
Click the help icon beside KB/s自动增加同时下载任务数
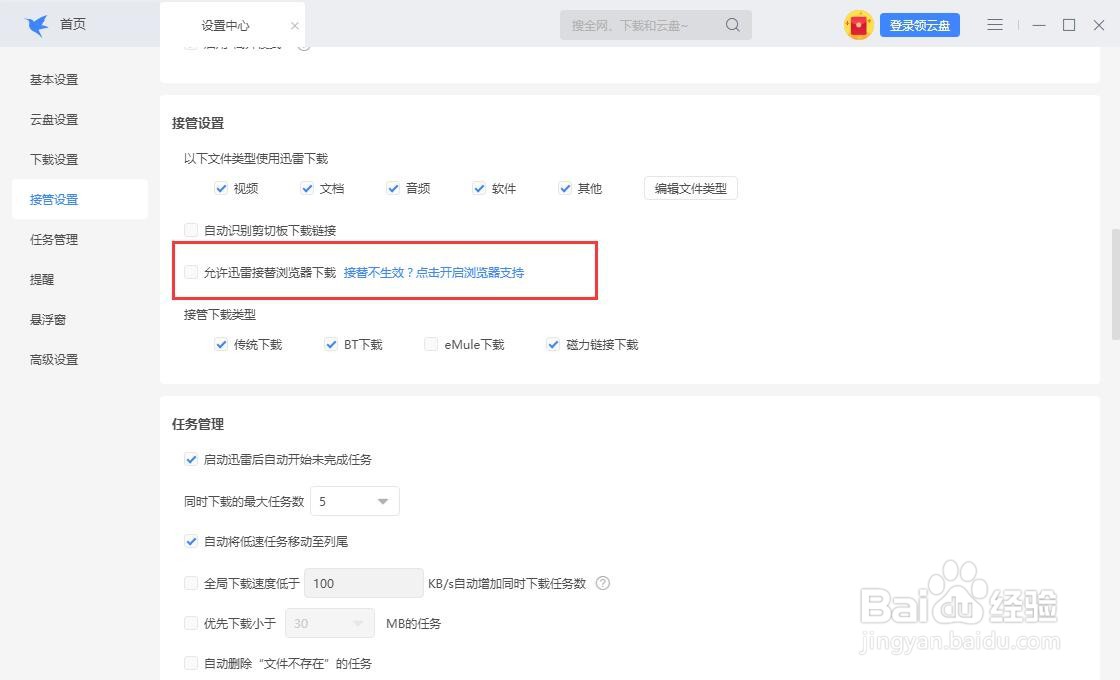click(603, 583)
